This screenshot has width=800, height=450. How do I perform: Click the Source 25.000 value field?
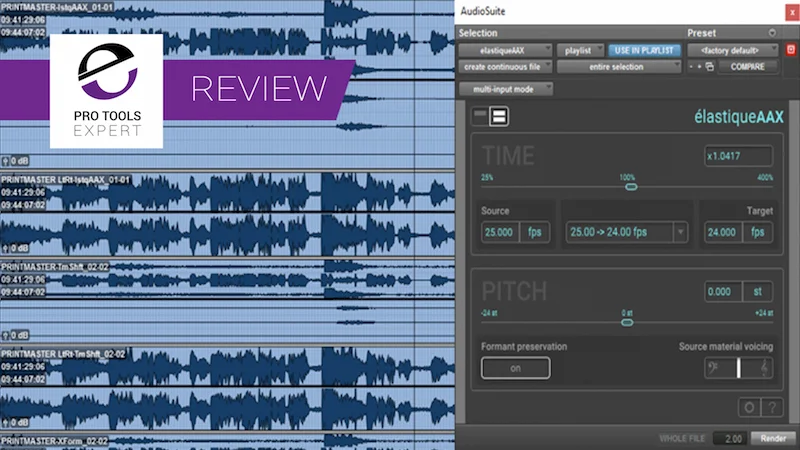pyautogui.click(x=499, y=232)
